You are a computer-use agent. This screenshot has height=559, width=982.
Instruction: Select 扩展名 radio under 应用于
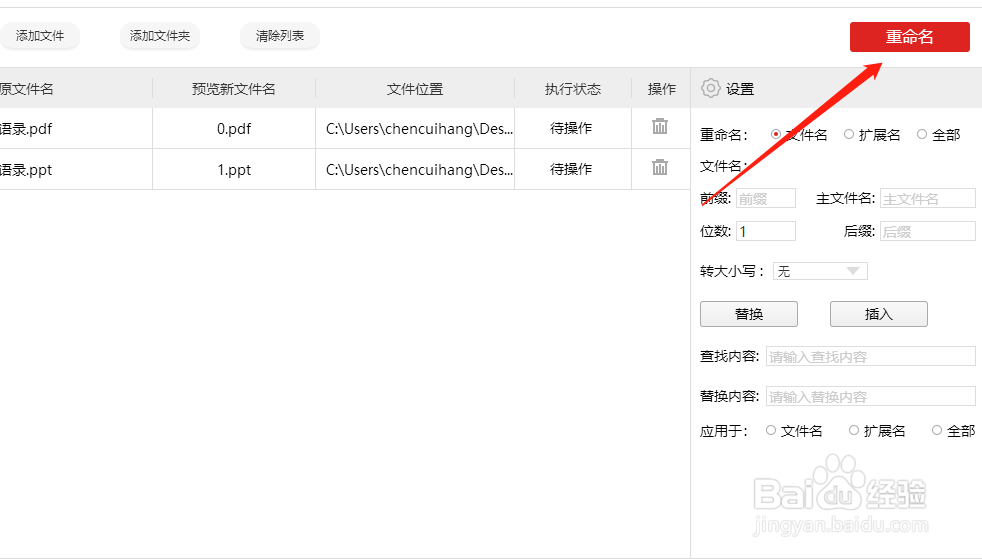(854, 430)
